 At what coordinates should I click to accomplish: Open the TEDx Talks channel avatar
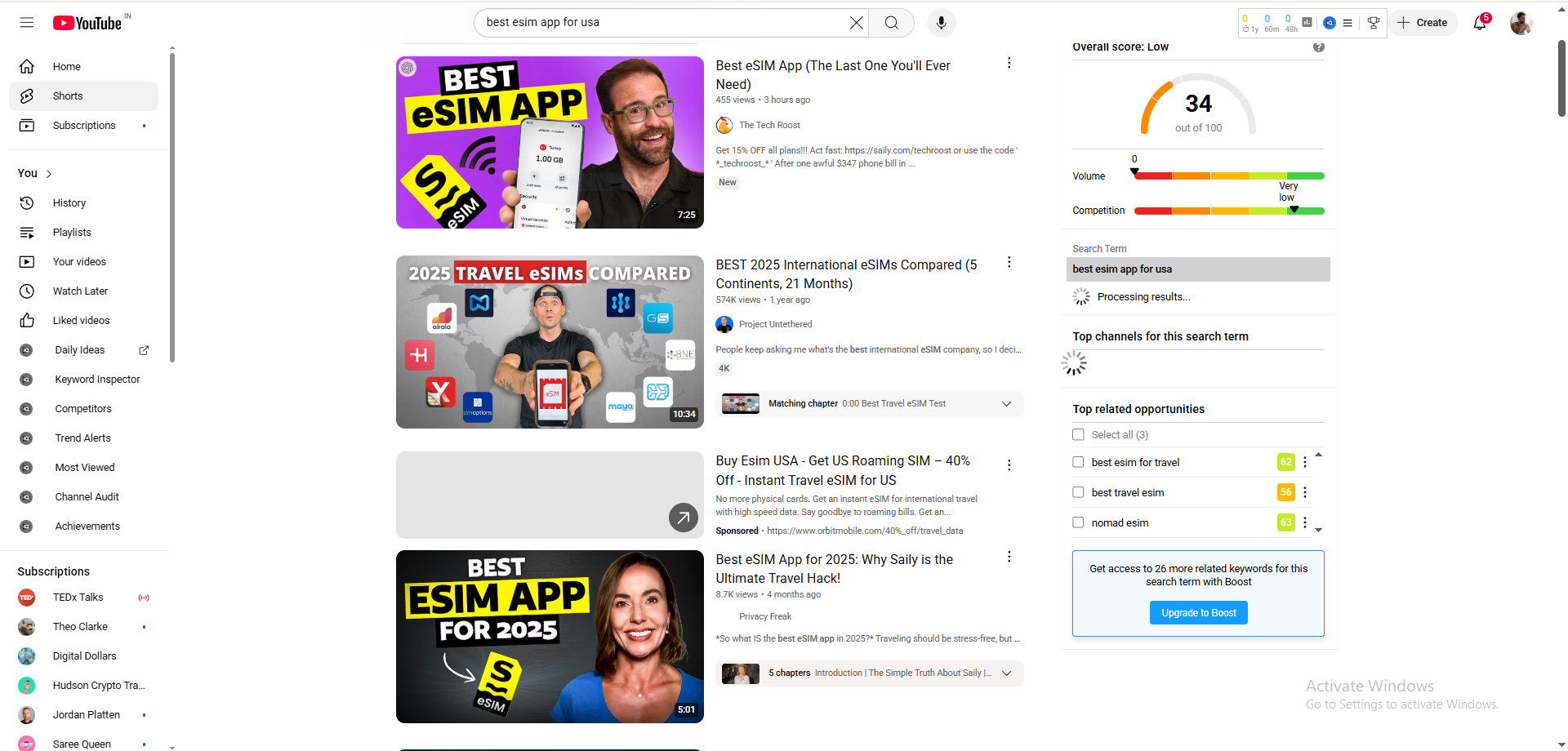[27, 598]
